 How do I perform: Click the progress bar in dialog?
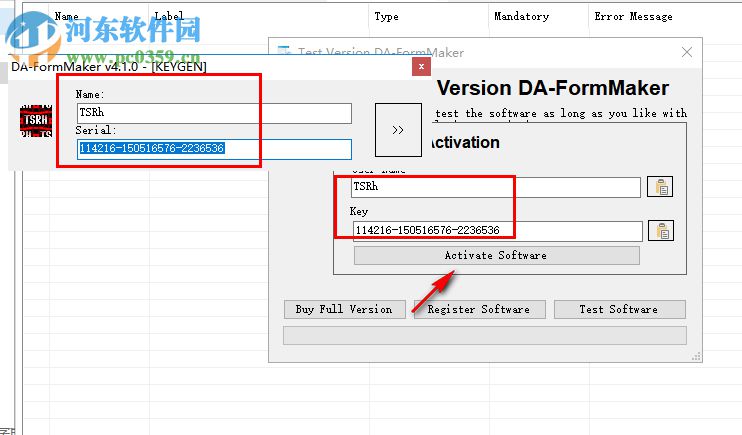point(485,336)
